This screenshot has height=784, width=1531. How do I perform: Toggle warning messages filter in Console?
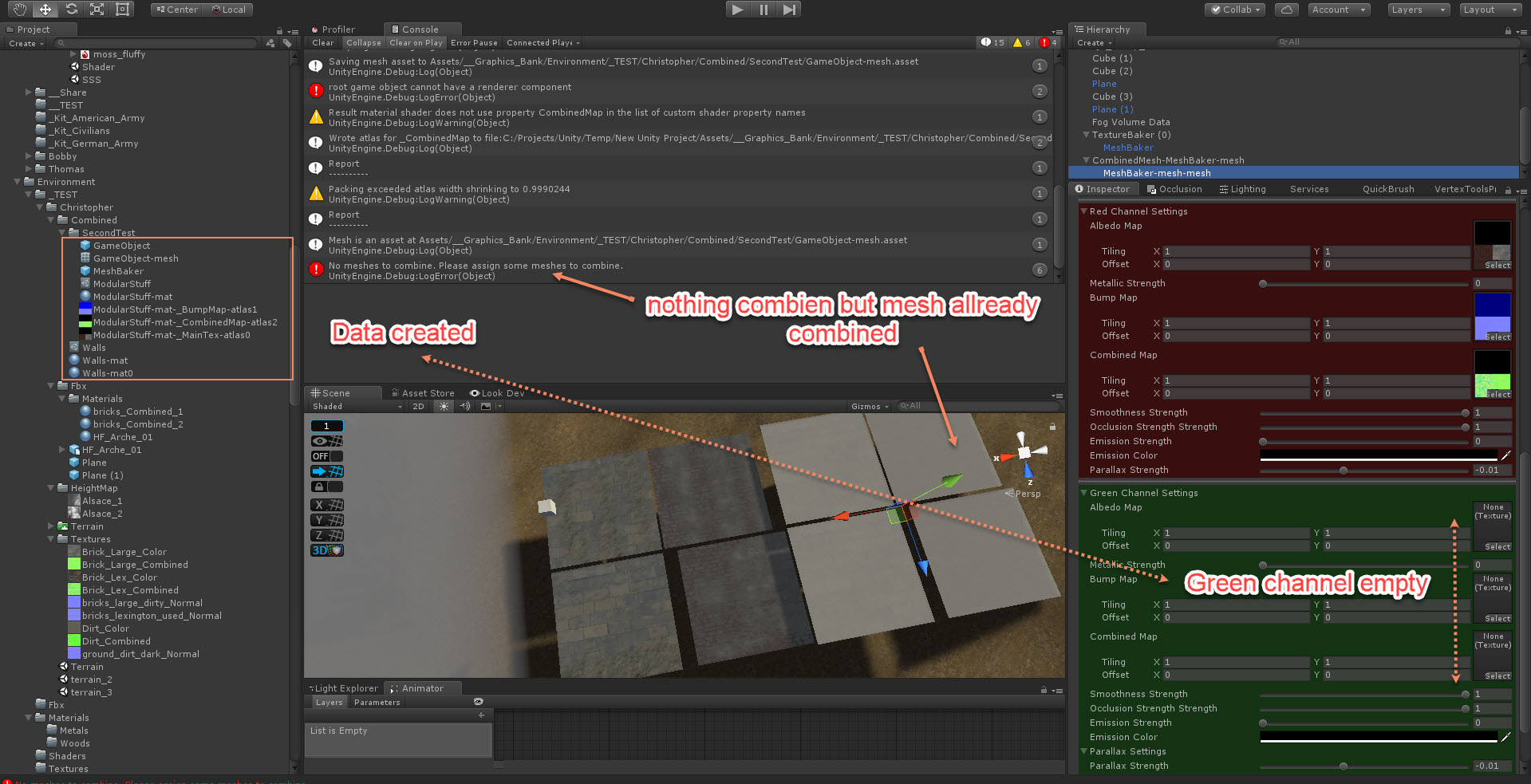(1020, 42)
